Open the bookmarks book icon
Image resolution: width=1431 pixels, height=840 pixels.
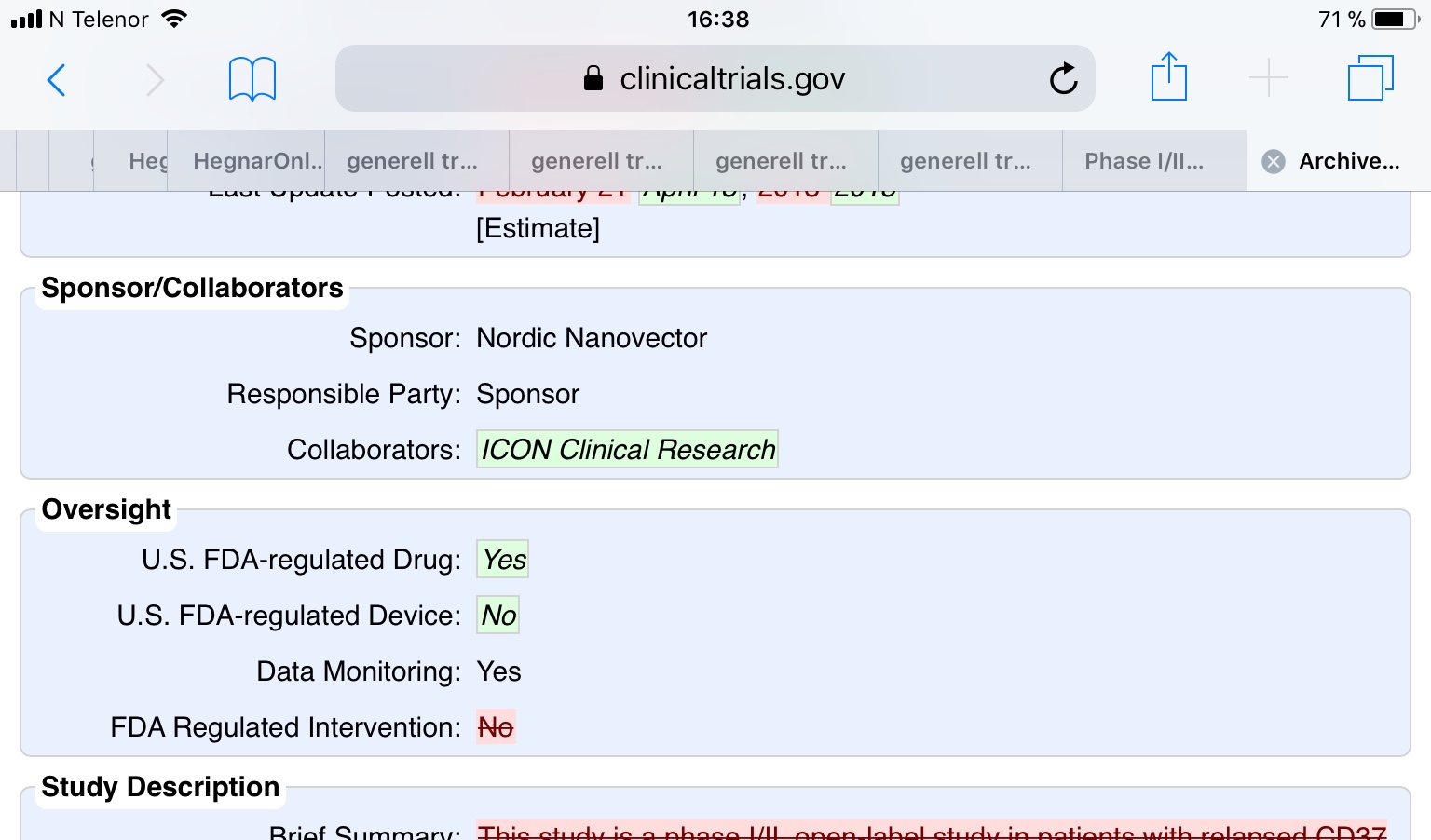[252, 79]
